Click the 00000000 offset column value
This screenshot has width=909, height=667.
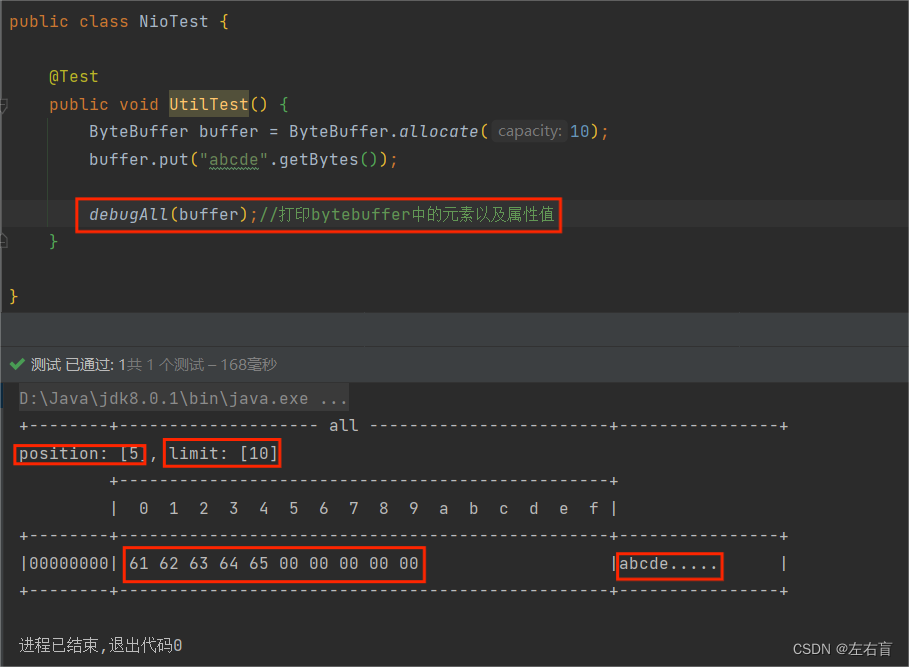click(x=68, y=563)
